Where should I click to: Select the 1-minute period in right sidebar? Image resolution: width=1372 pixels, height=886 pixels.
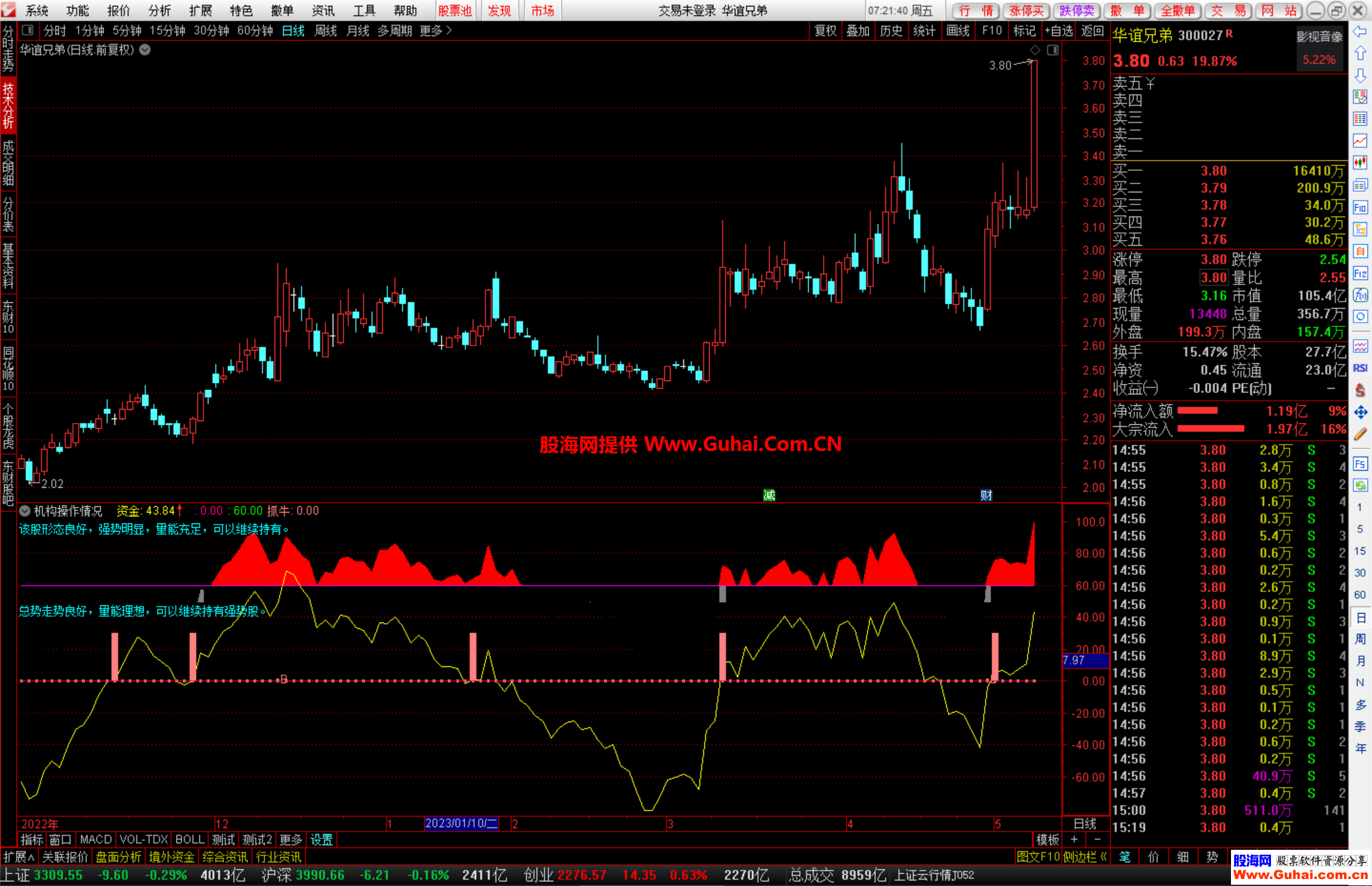(1360, 507)
